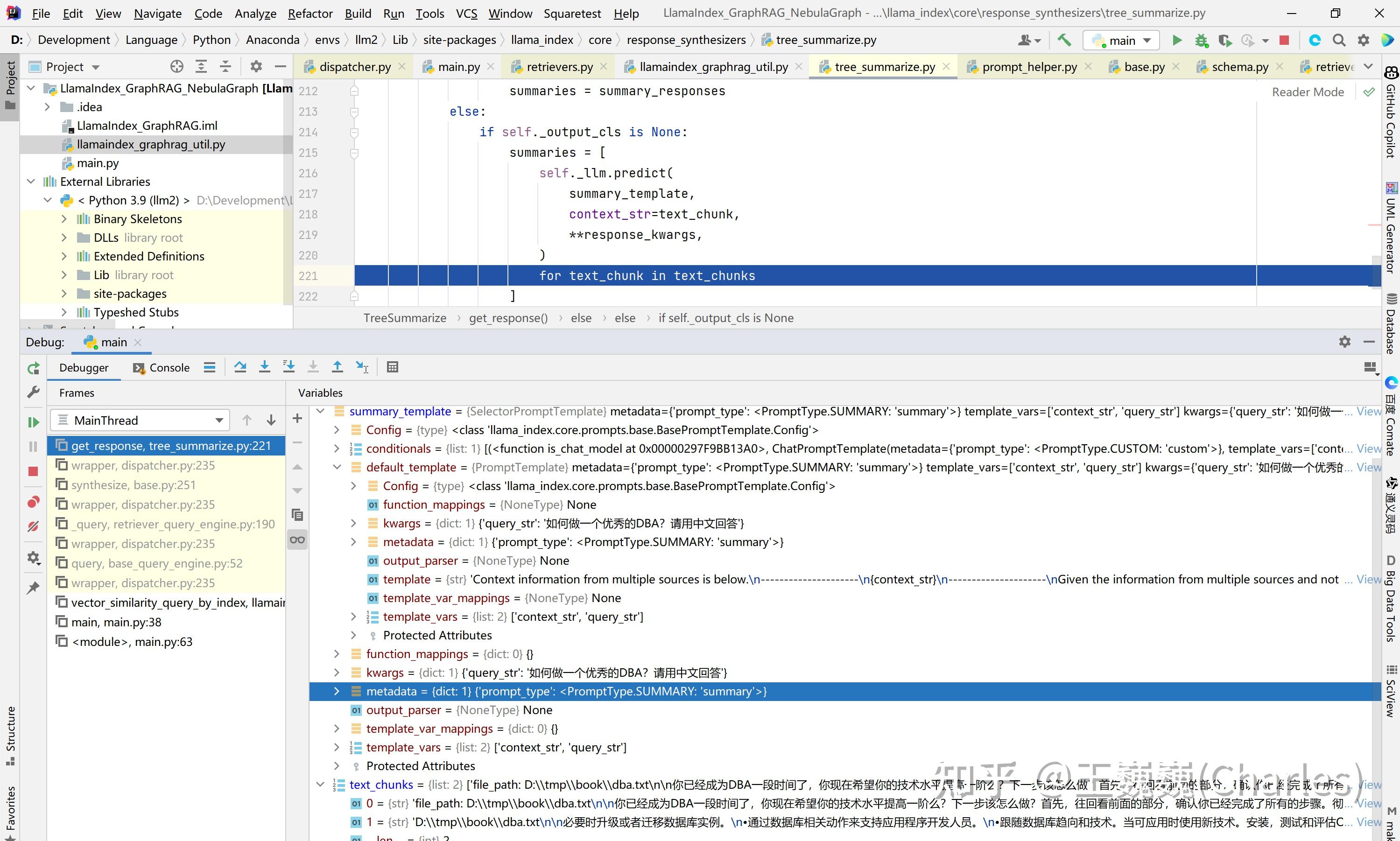Click View Breakpoints red circles icon

[34, 502]
